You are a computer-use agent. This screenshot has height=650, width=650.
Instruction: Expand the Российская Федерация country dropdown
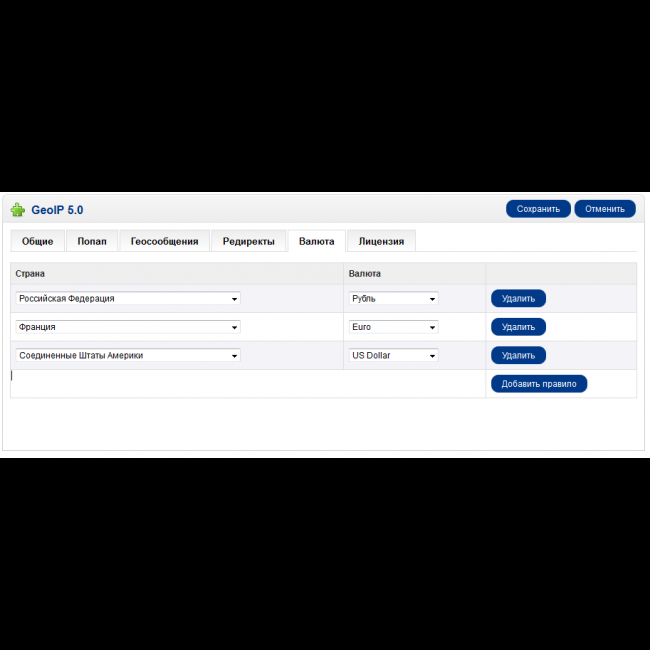128,298
